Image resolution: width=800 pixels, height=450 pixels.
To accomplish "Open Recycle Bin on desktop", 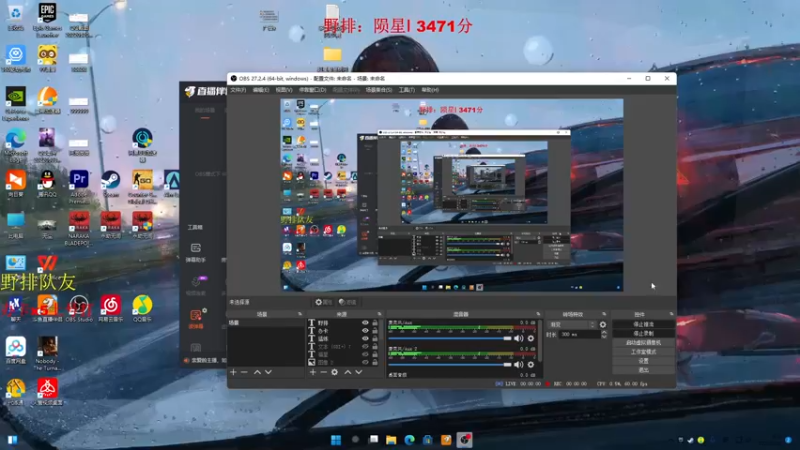I will [x=16, y=17].
